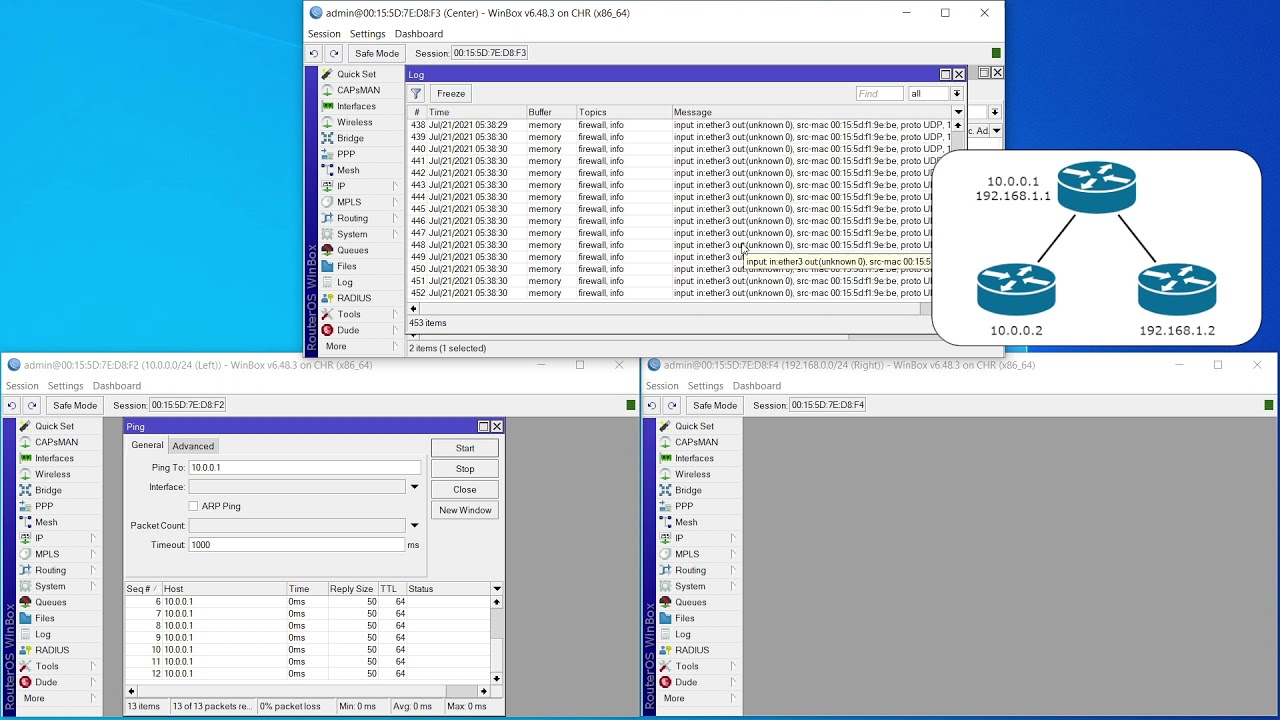
Task: Open Wireless in Center window sidebar
Action: click(354, 122)
